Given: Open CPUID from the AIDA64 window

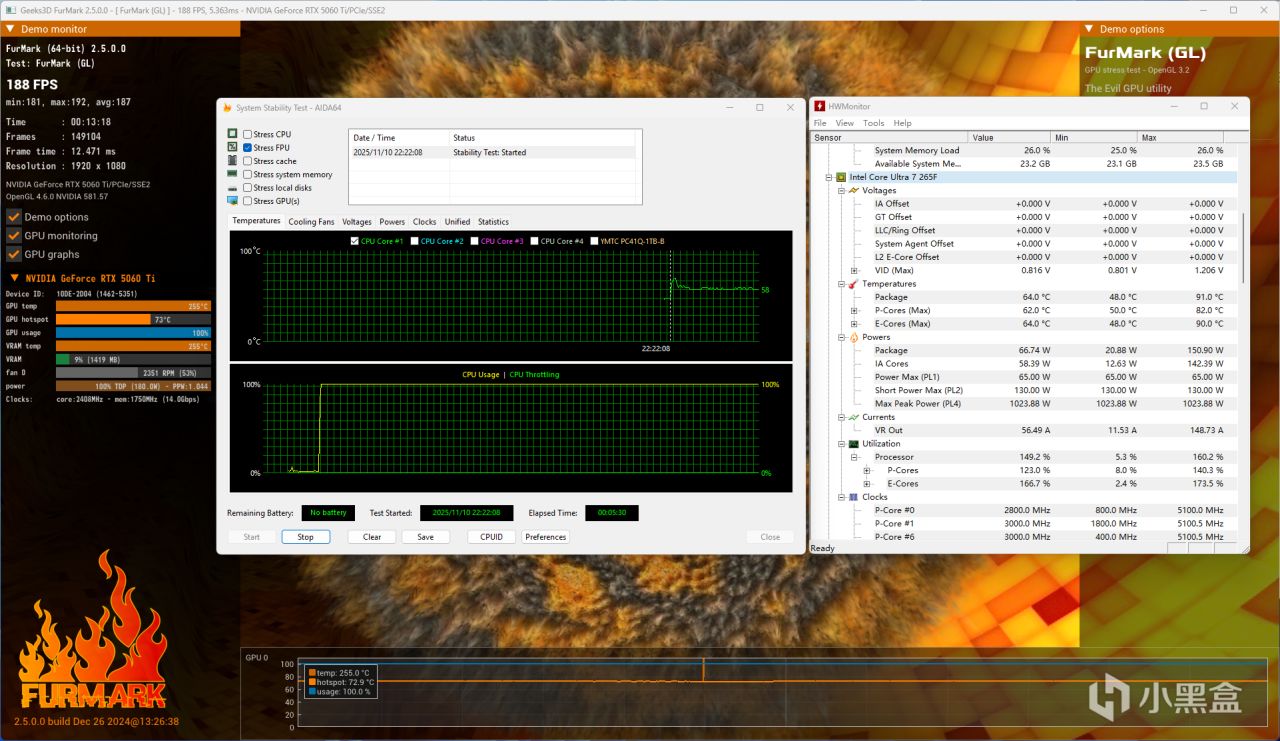Looking at the screenshot, I should tap(491, 537).
